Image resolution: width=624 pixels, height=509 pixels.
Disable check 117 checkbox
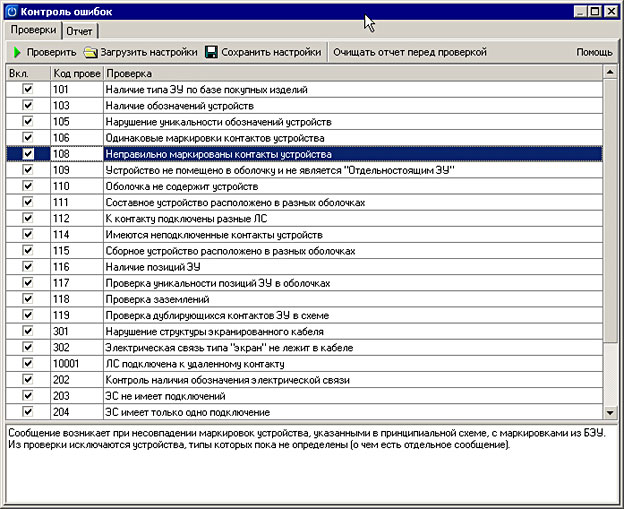[28, 283]
